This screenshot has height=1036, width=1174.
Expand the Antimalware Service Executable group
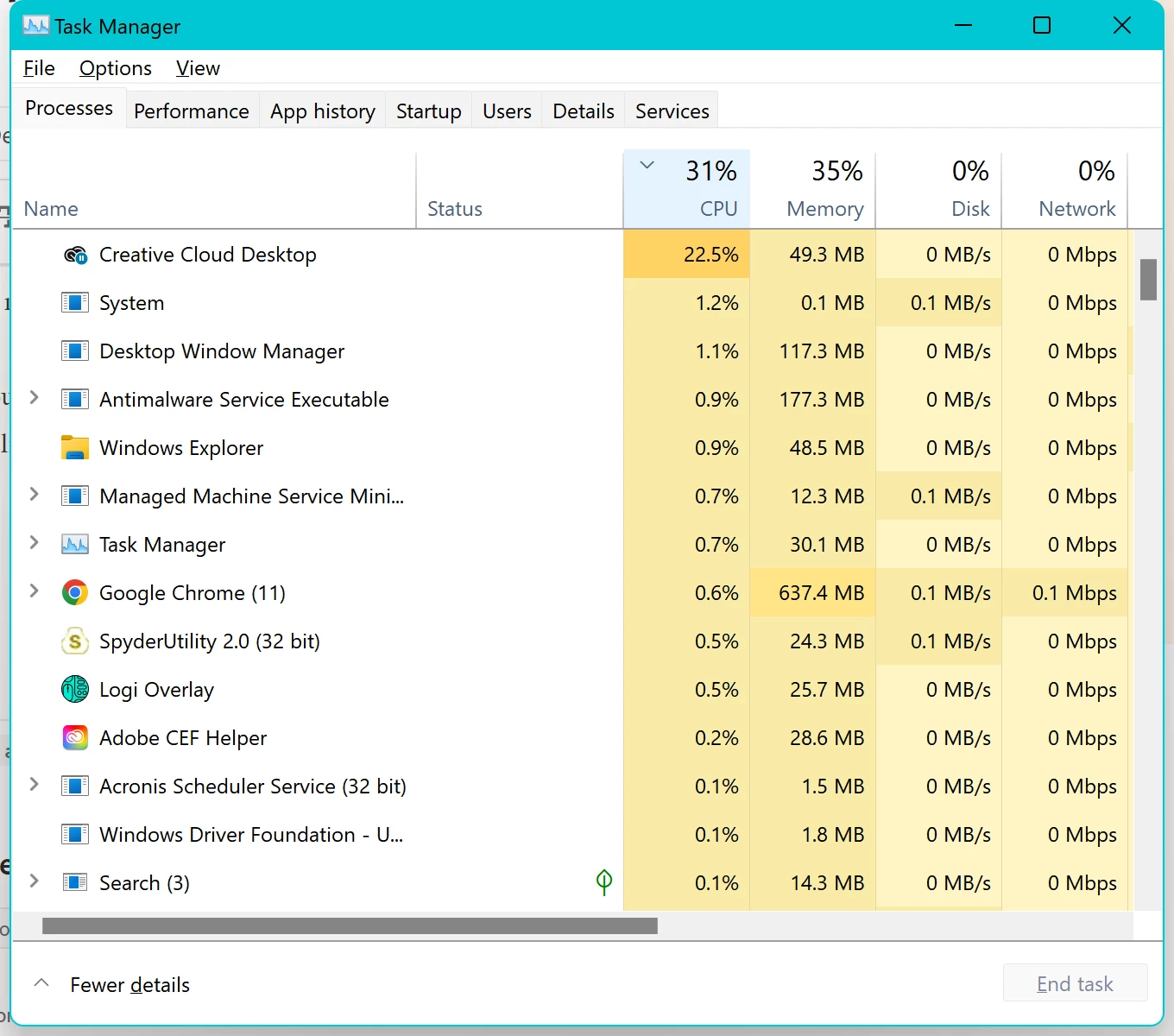35,397
